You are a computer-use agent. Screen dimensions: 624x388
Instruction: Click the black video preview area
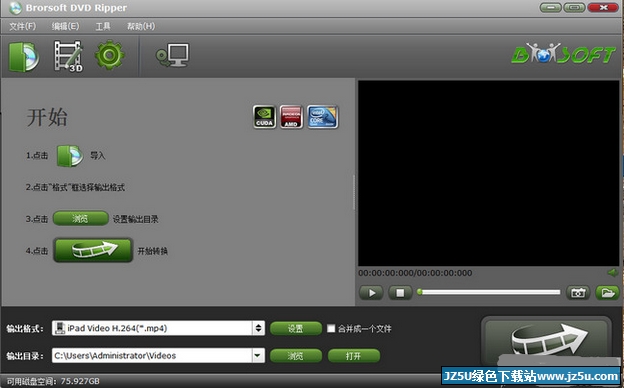489,173
